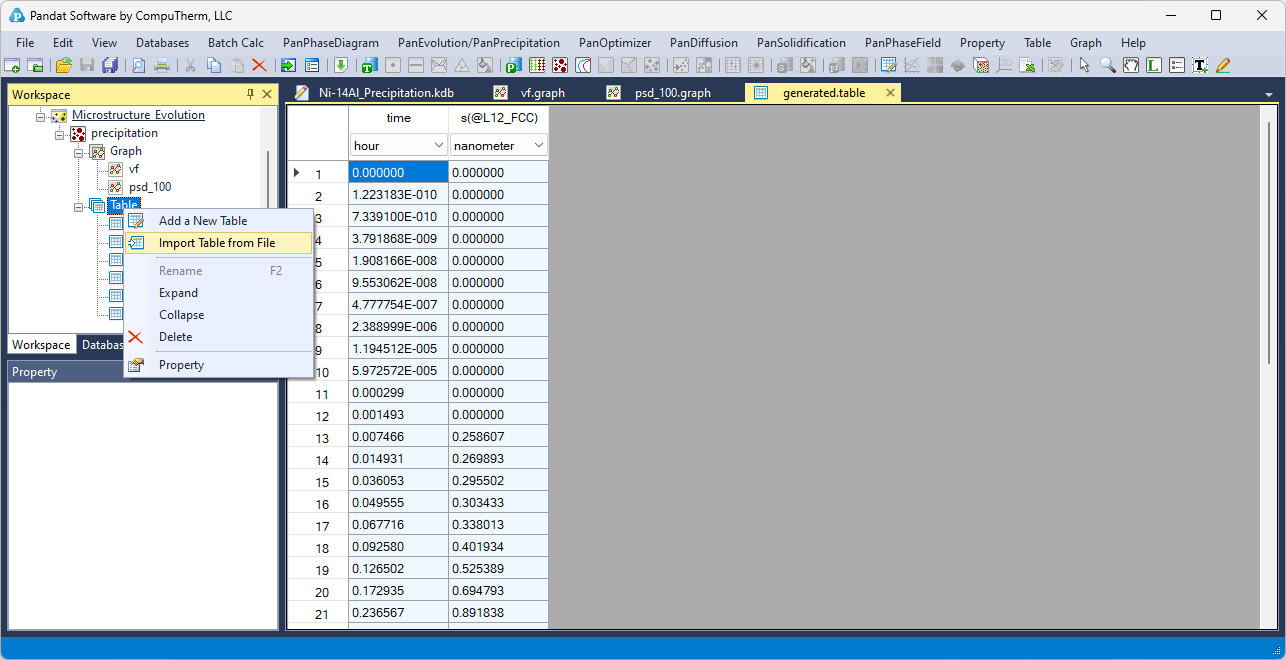
Task: Click cell with value 0.258607
Action: pyautogui.click(x=497, y=437)
